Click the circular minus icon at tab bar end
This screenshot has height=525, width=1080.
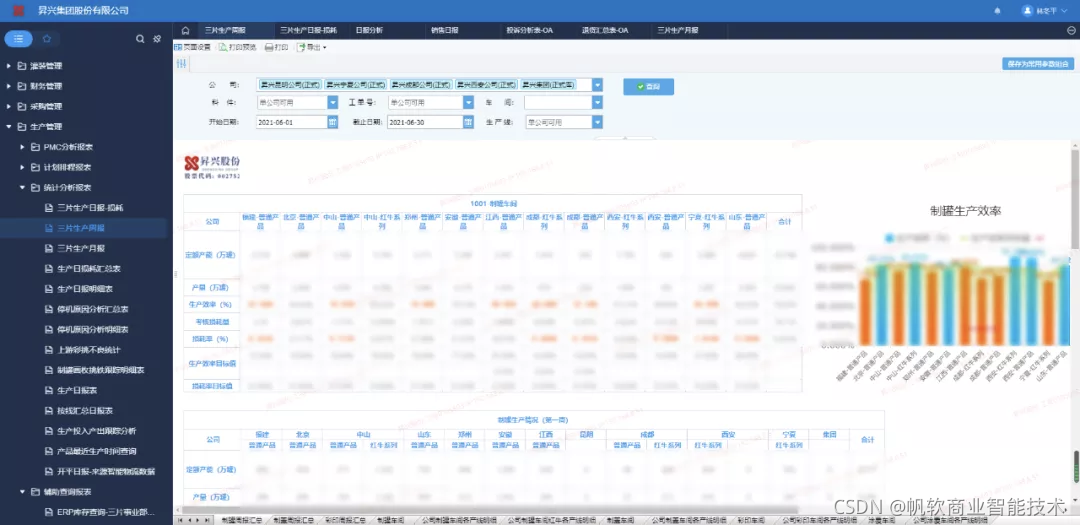point(1071,31)
